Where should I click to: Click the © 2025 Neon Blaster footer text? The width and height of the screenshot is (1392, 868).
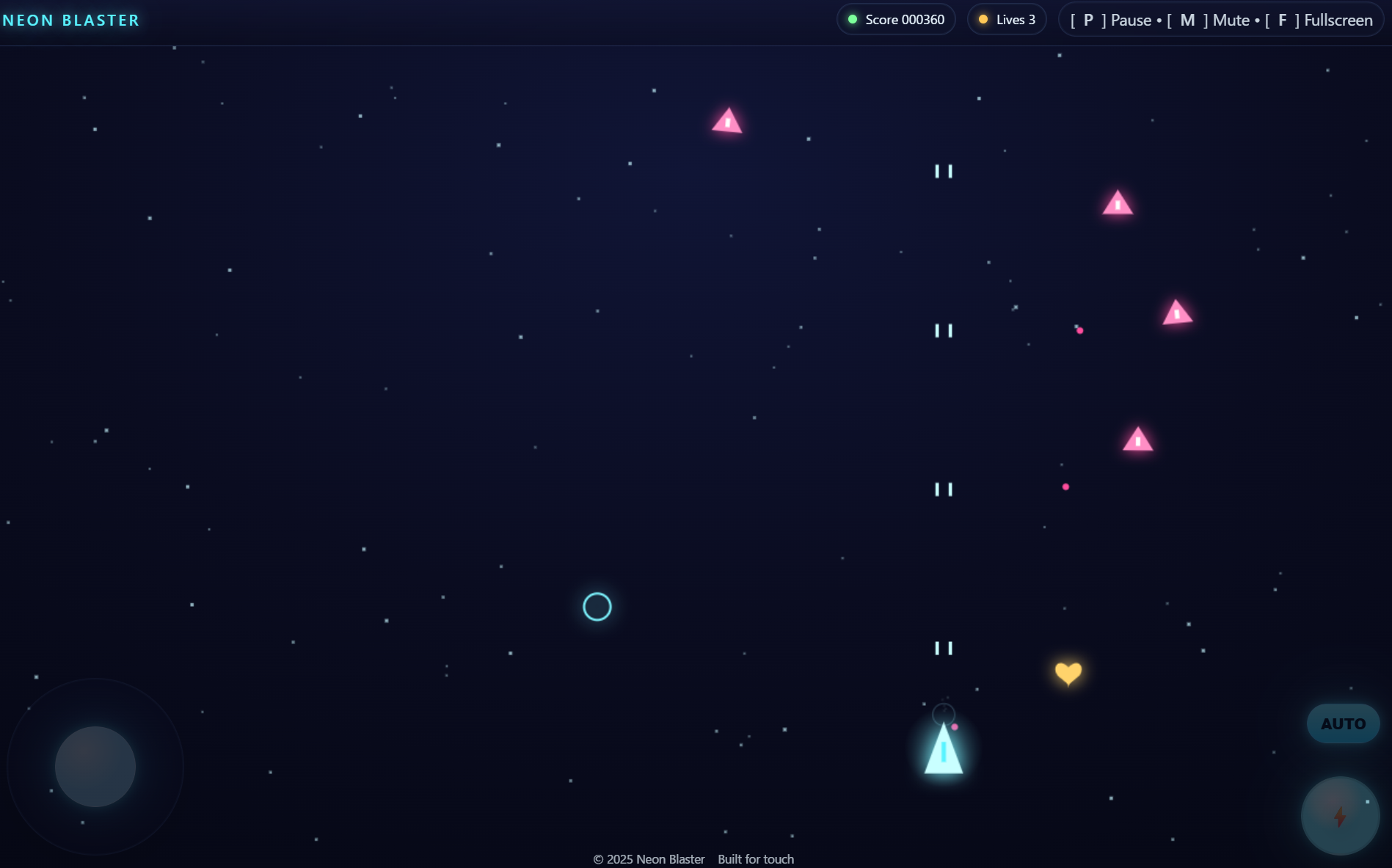pyautogui.click(x=649, y=859)
